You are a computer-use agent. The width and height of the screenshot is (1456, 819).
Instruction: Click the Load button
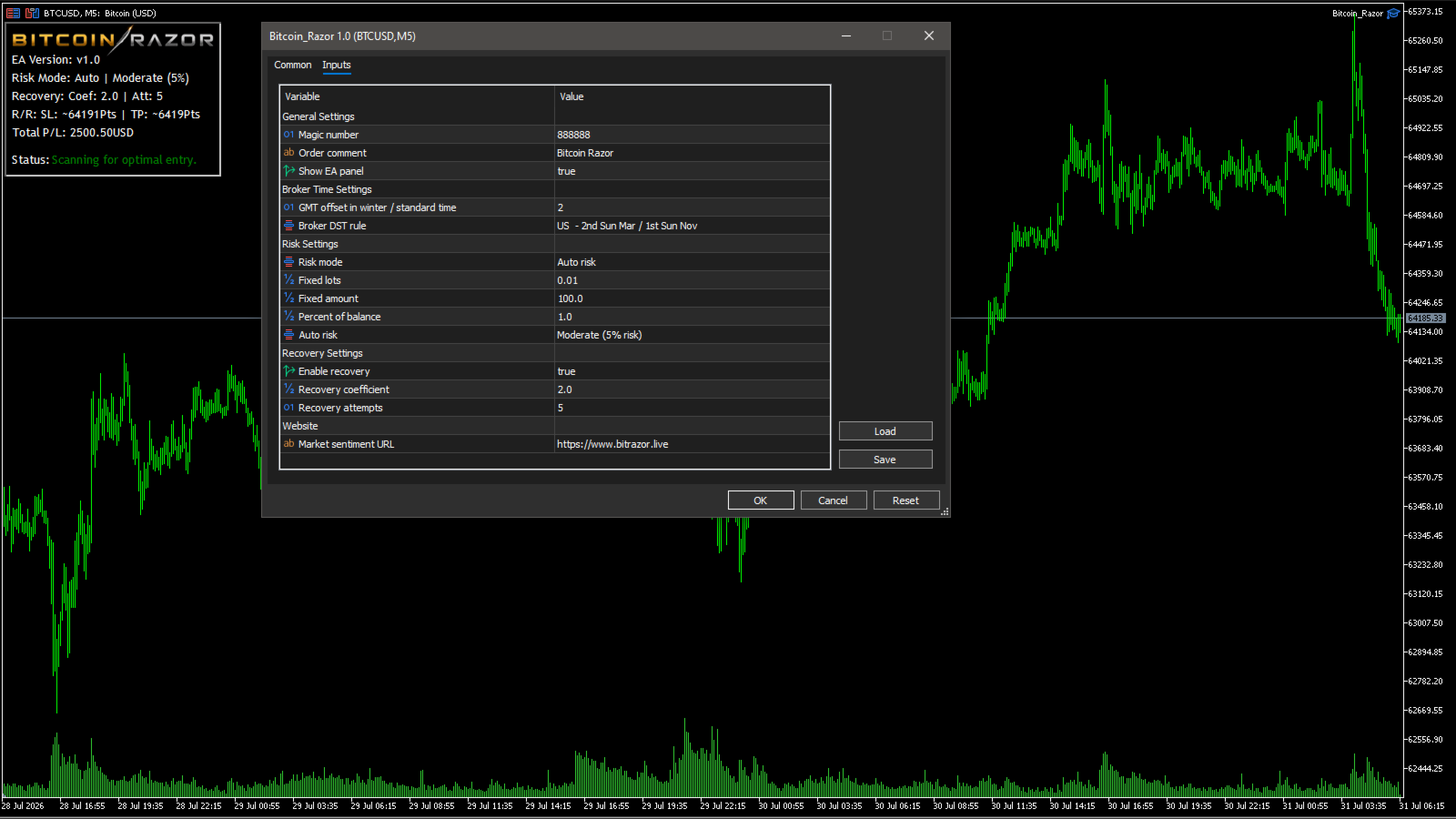point(885,431)
